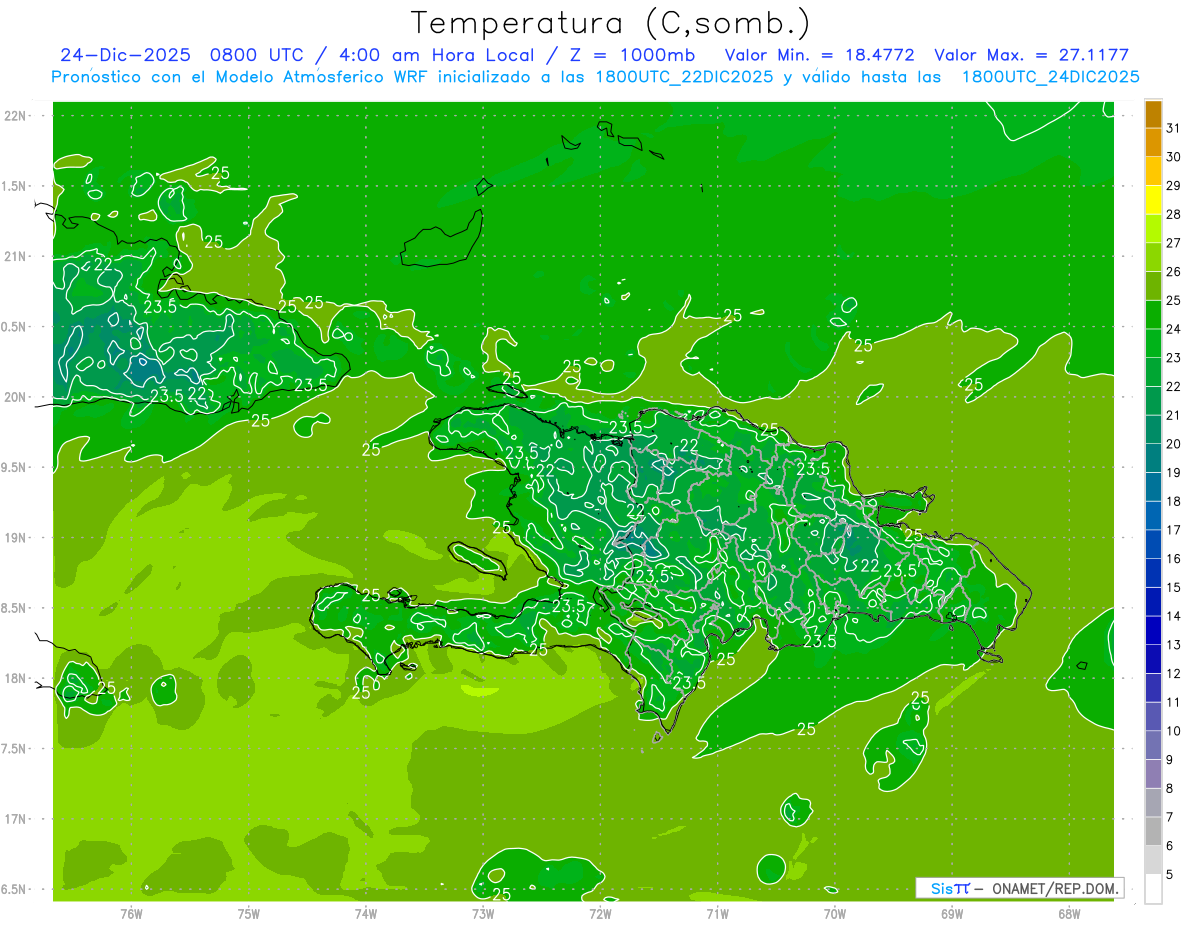Viewport: 1200px width, 927px height.
Task: Click the "7.5N" latitude axis label
Action: pos(16,748)
